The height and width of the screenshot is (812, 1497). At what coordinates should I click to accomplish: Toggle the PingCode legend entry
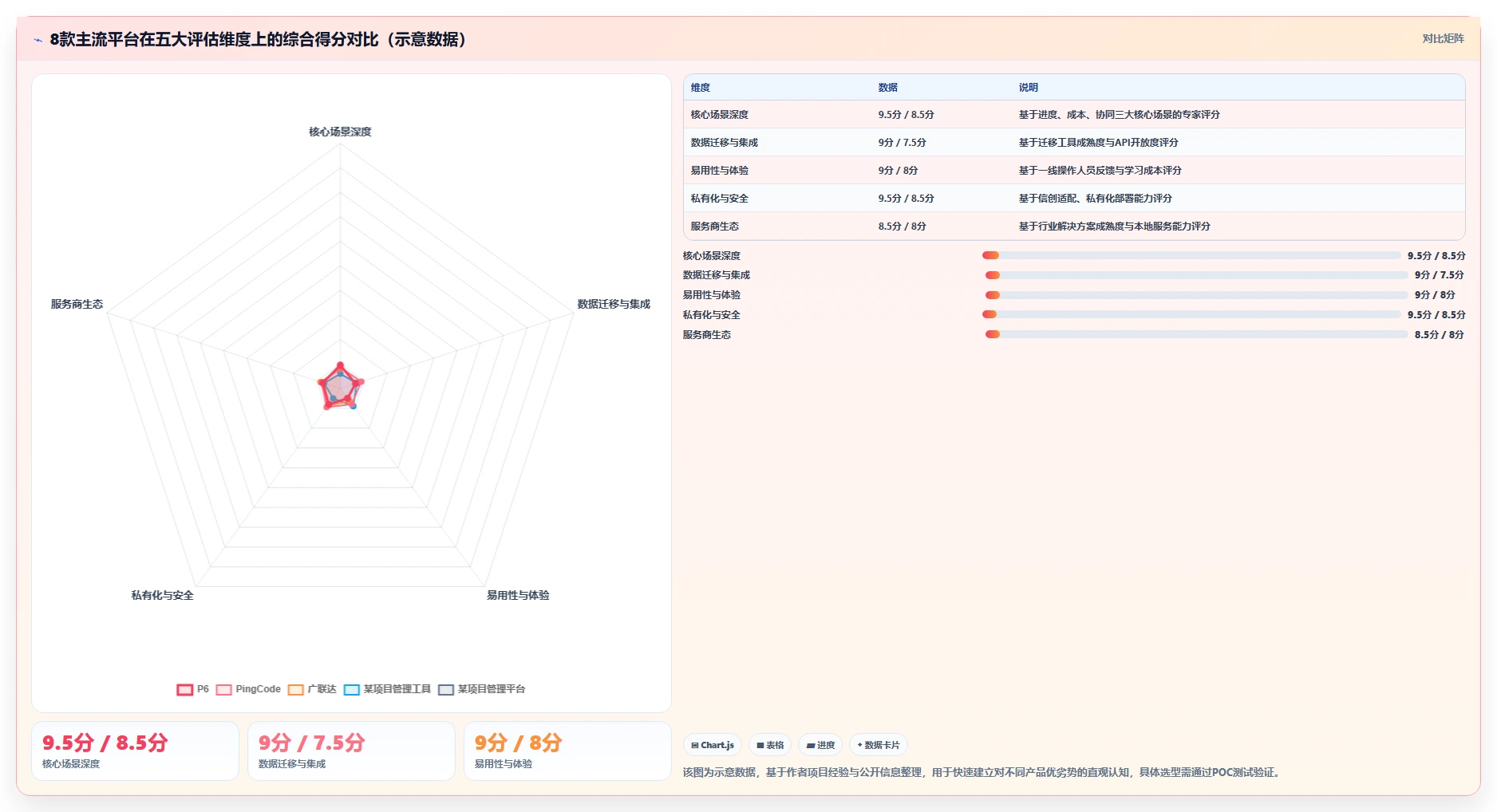click(x=248, y=689)
